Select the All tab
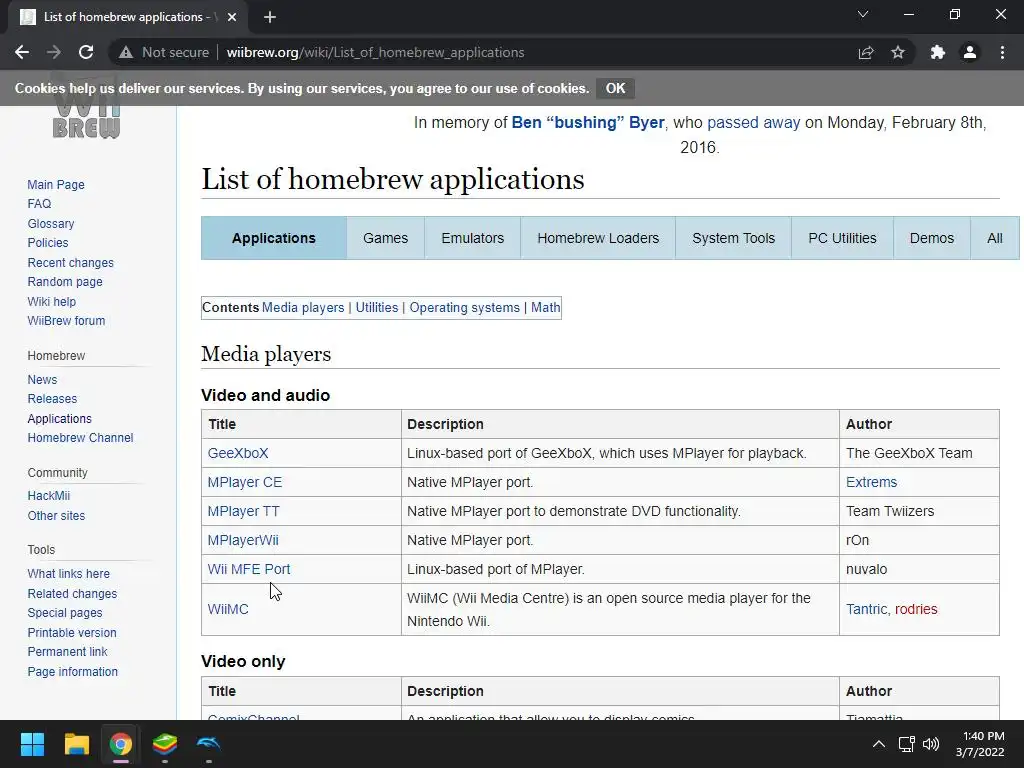The height and width of the screenshot is (768, 1024). coord(995,238)
